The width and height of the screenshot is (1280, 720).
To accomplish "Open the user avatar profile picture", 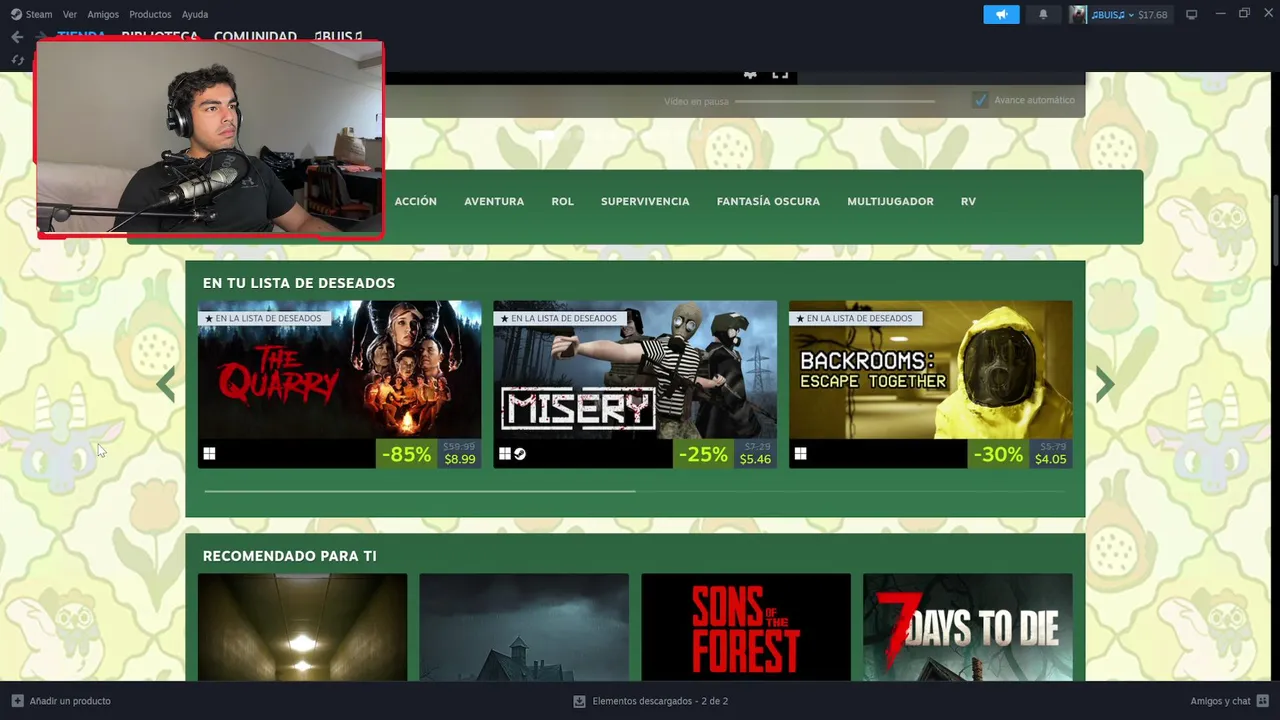I will (1077, 14).
